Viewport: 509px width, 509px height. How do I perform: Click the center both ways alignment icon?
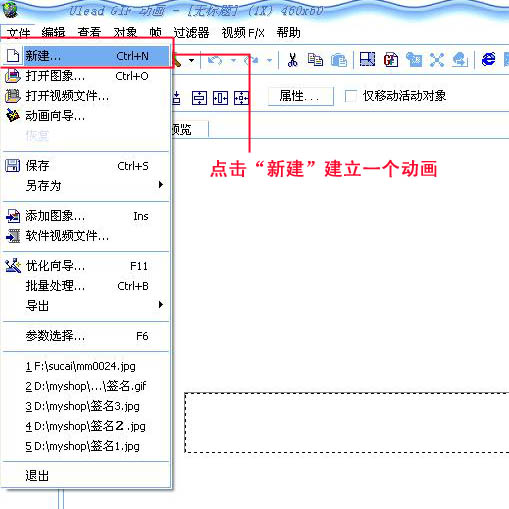pyautogui.click(x=241, y=98)
